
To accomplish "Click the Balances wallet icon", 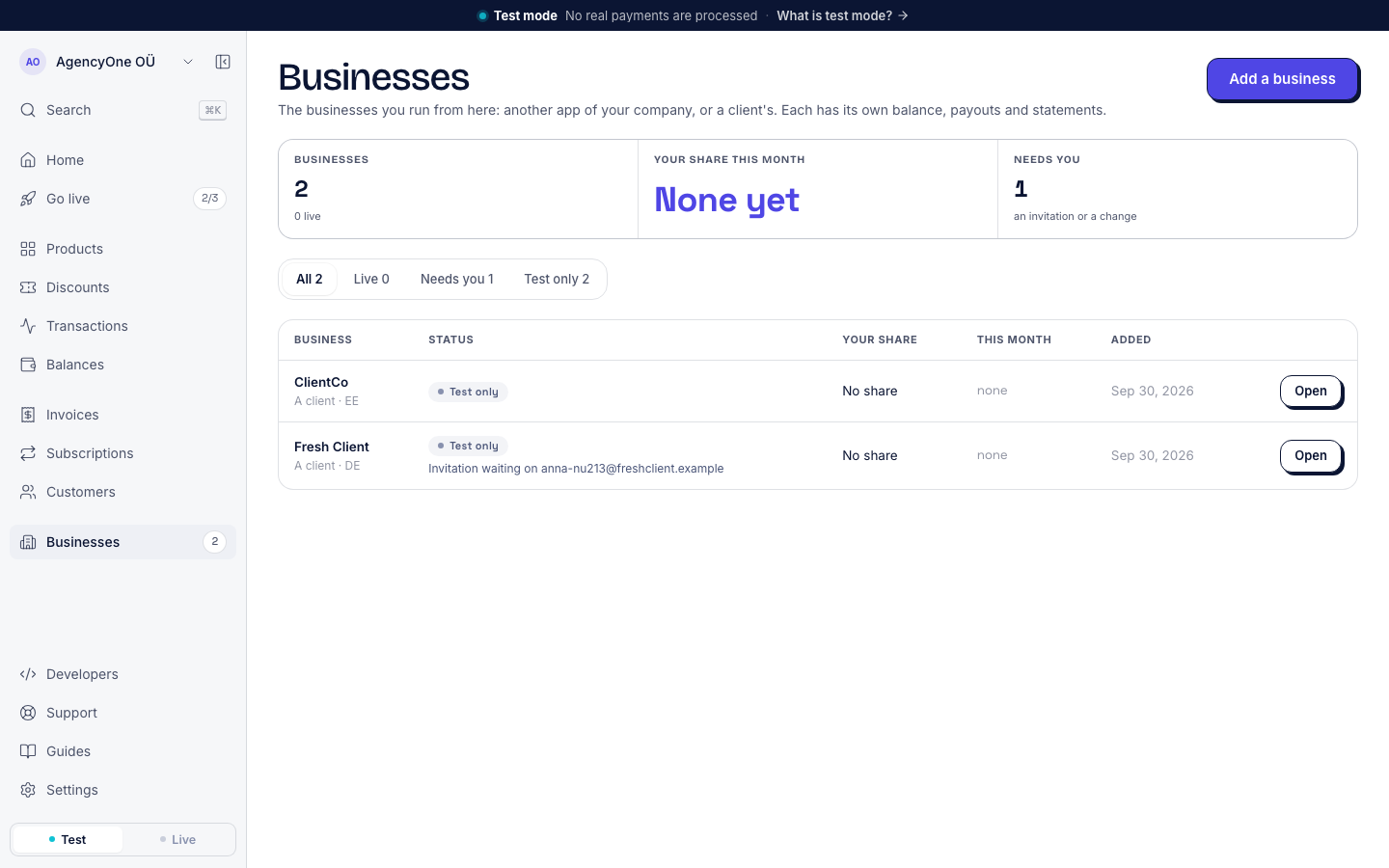I will (28, 365).
